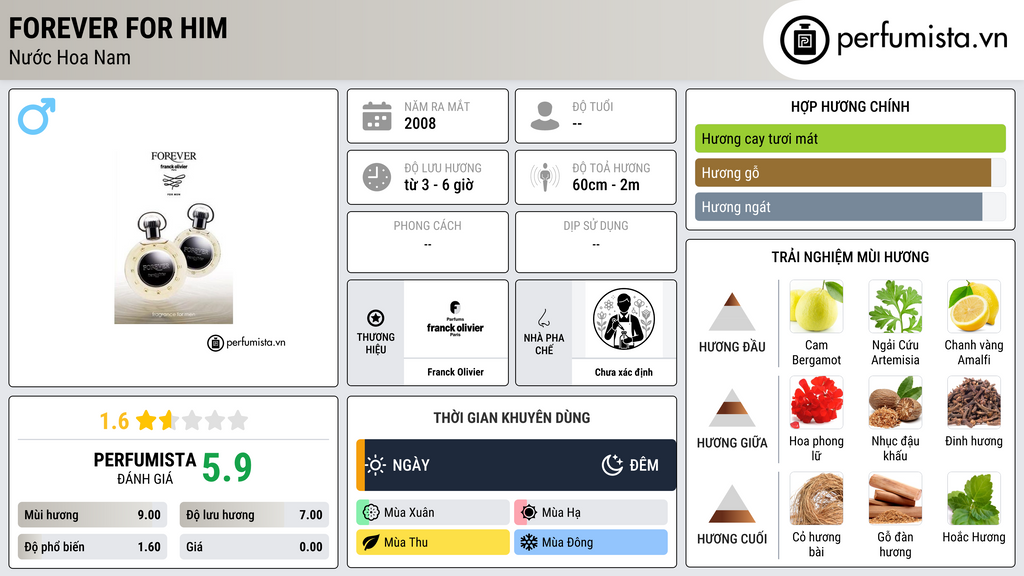This screenshot has height=576, width=1024.
Task: Open the Chanh vàng Amalfi note image
Action: click(974, 306)
